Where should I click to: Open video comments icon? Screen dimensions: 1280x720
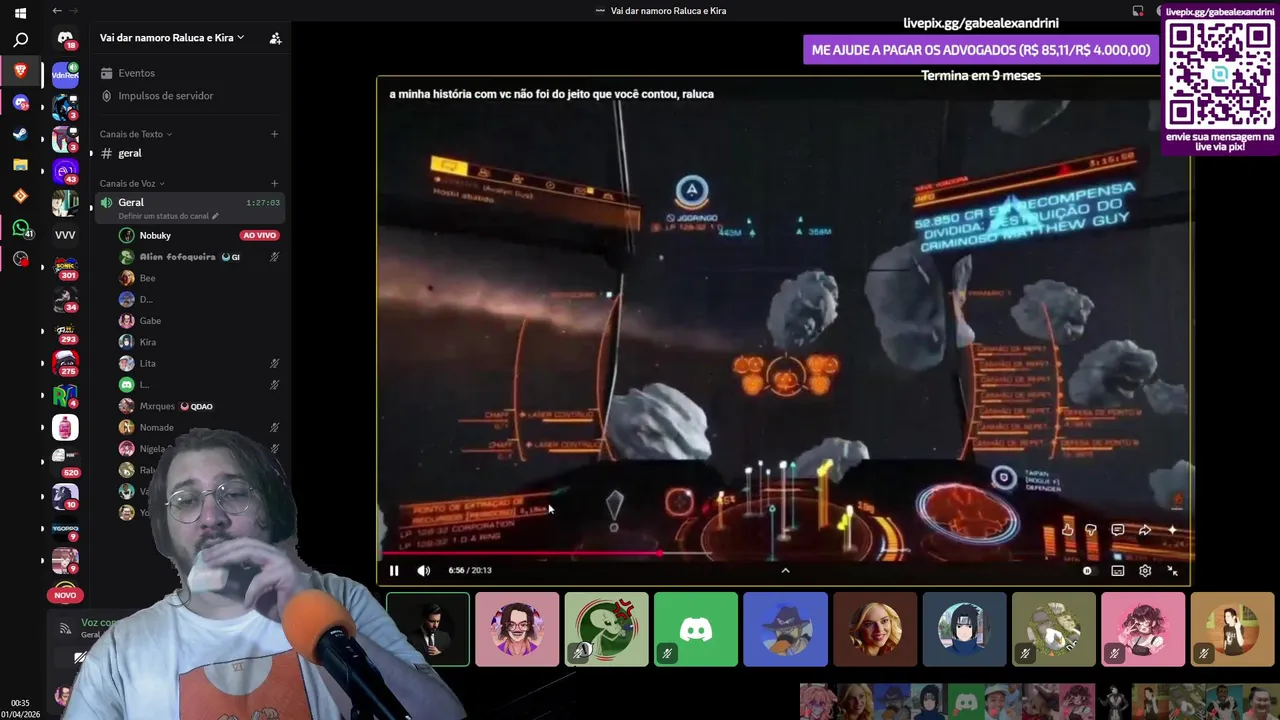point(1118,530)
